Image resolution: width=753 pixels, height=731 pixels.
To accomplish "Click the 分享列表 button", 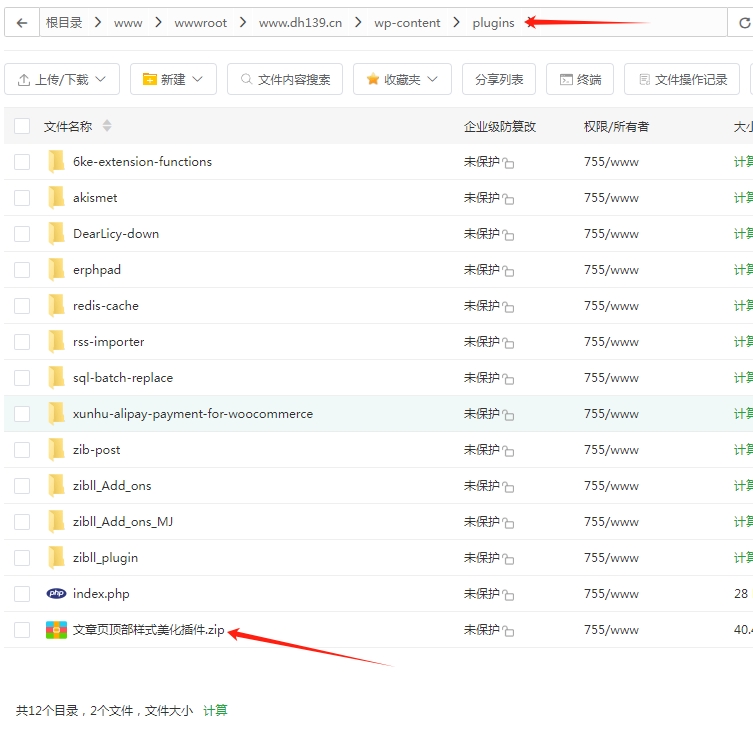I will click(499, 79).
